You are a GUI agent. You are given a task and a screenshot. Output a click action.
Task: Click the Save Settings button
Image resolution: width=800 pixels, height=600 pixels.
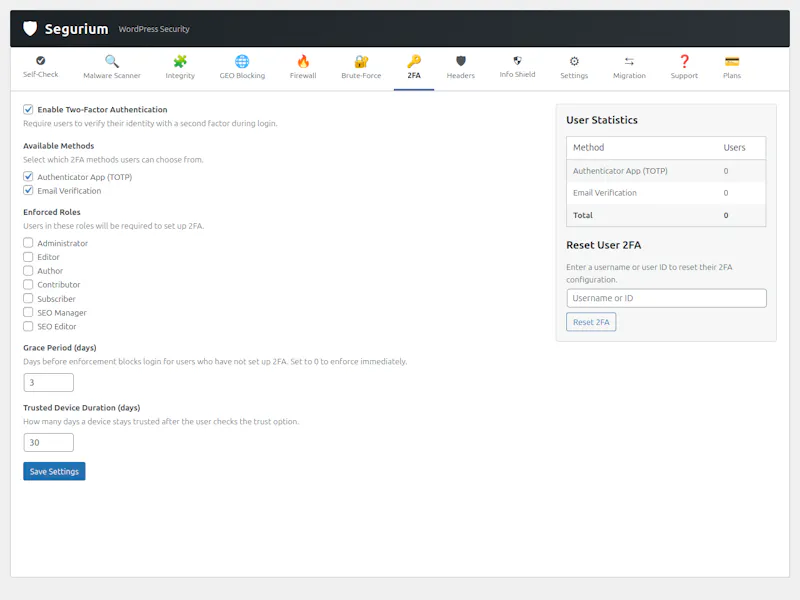[x=54, y=471]
